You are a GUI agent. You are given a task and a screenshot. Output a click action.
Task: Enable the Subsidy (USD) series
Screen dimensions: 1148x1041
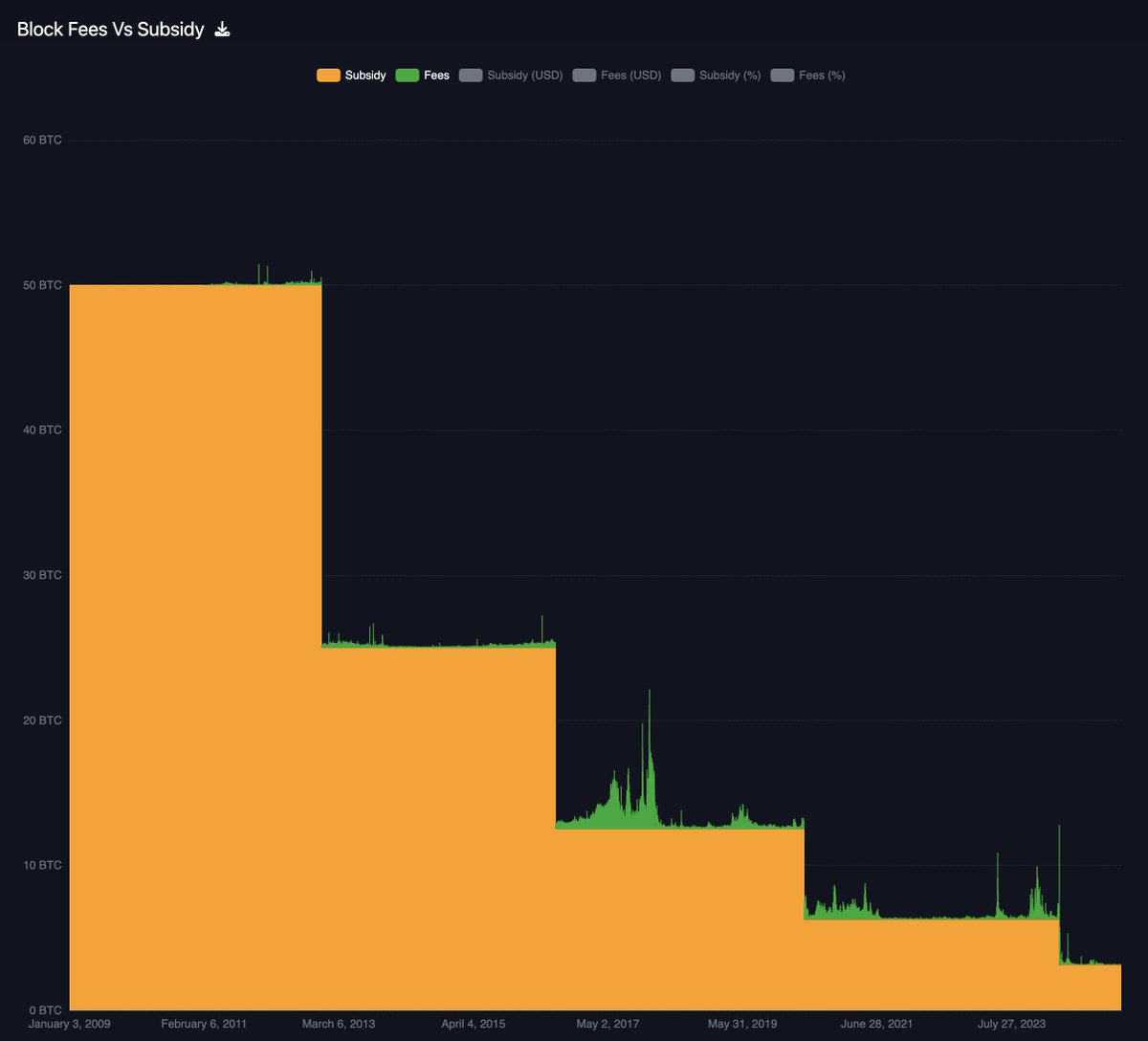point(511,75)
